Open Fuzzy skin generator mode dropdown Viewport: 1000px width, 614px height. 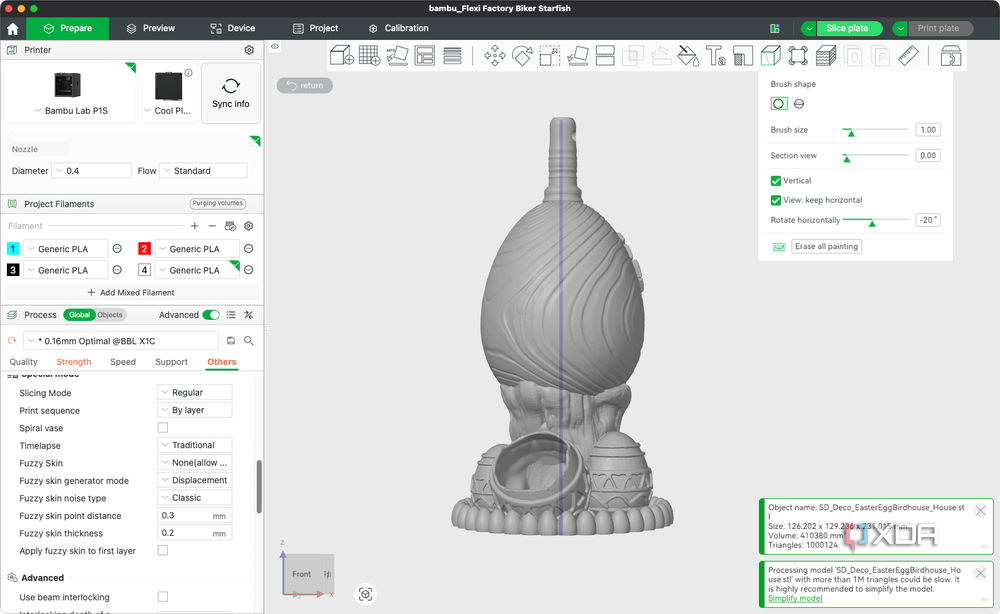195,480
